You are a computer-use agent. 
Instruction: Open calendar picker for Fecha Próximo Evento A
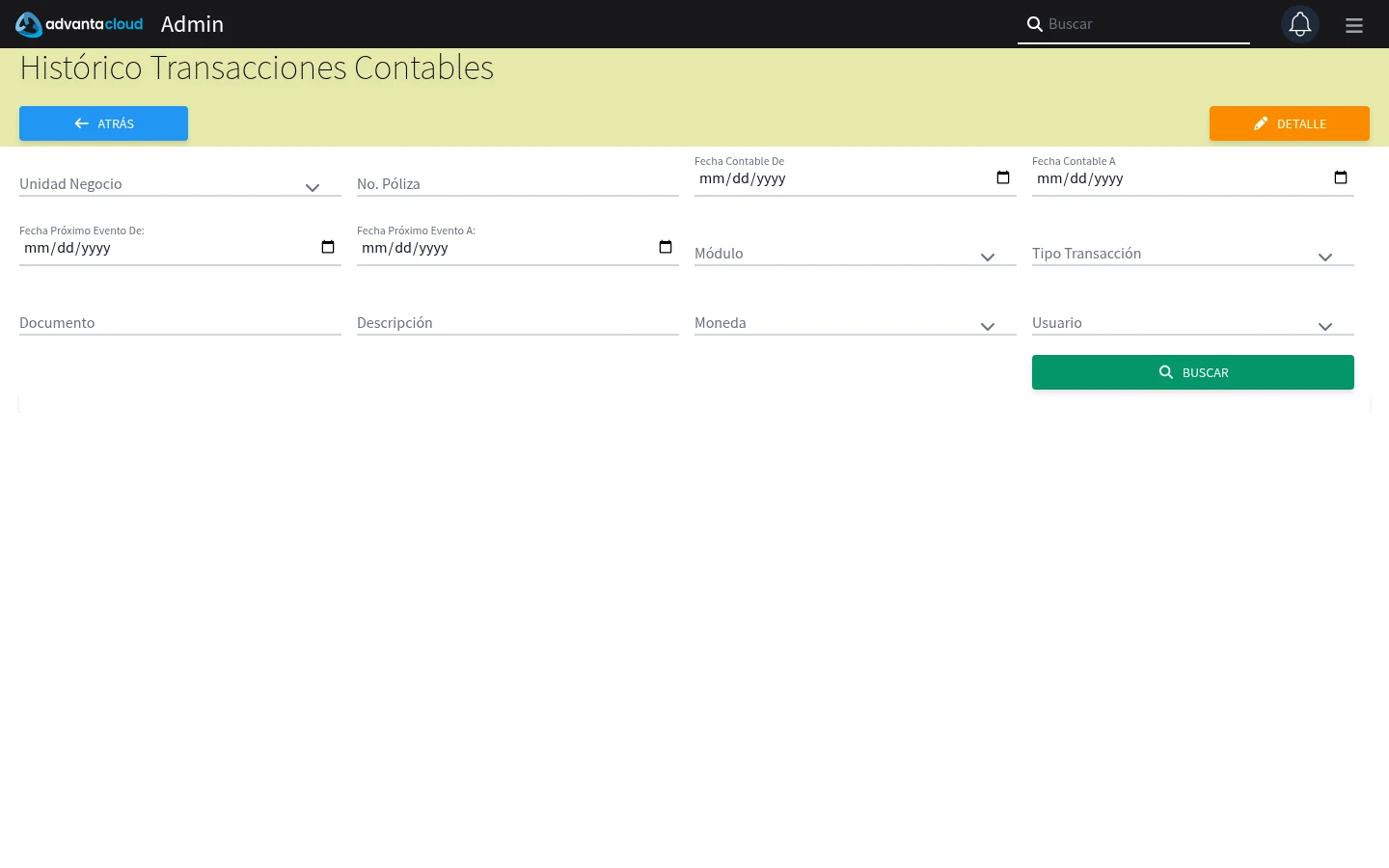[666, 247]
